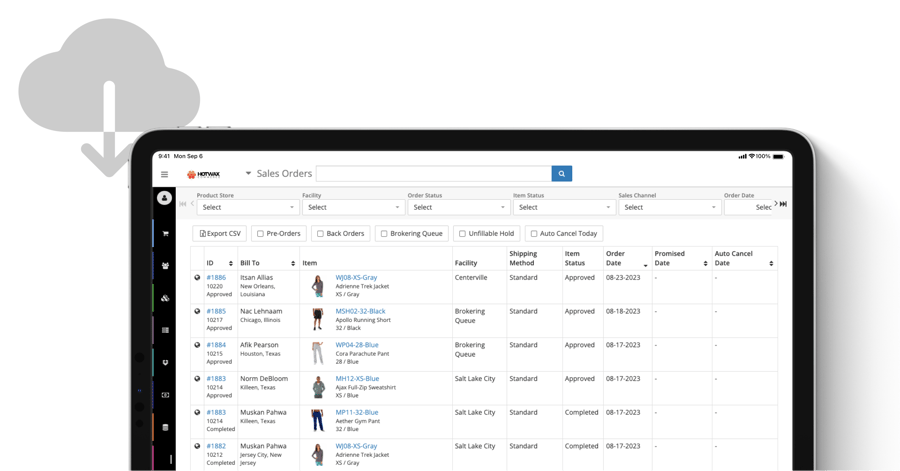The height and width of the screenshot is (471, 900).
Task: Click the globe icon for order #1886
Action: tap(197, 278)
